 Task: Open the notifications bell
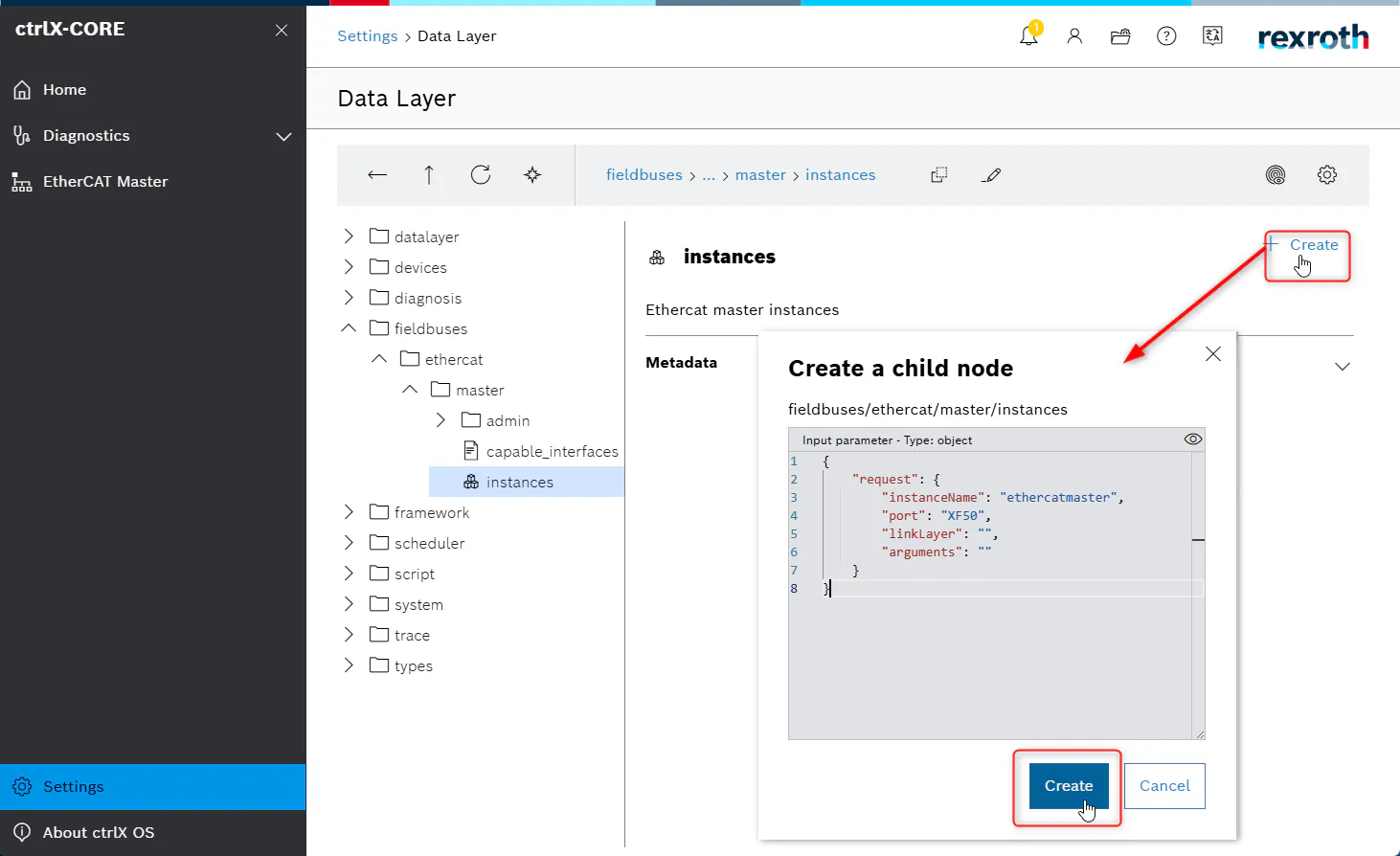tap(1028, 36)
